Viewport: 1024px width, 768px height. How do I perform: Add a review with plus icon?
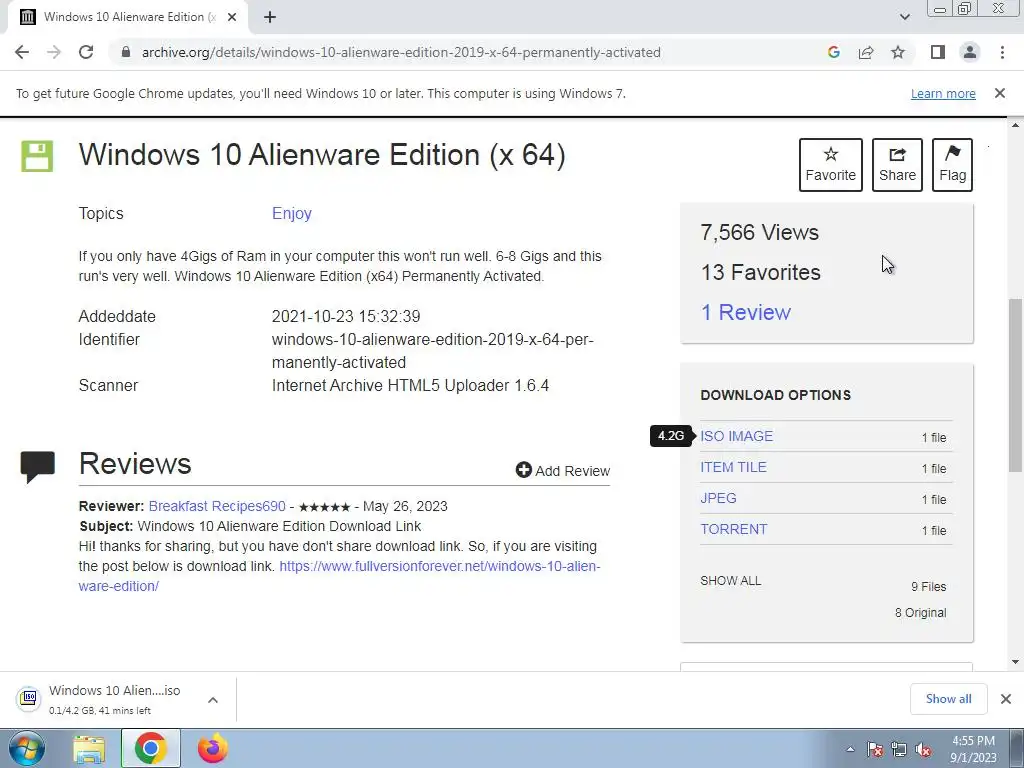(562, 470)
